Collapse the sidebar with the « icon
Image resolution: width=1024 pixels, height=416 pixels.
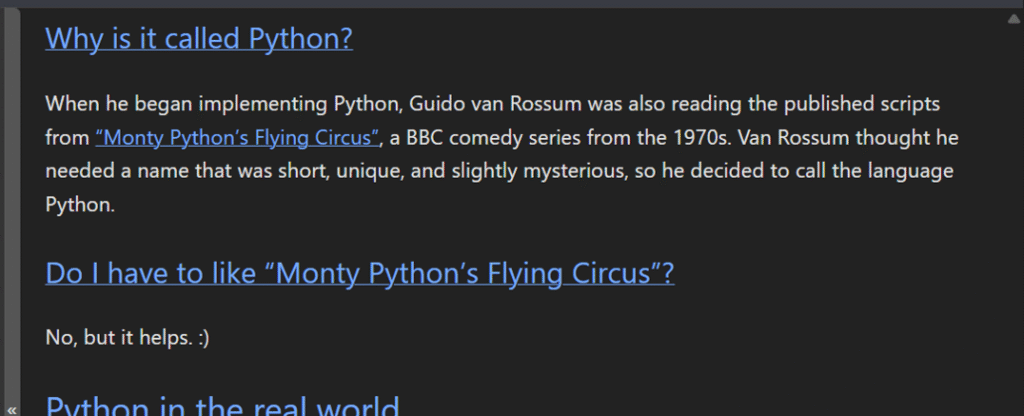(x=12, y=409)
